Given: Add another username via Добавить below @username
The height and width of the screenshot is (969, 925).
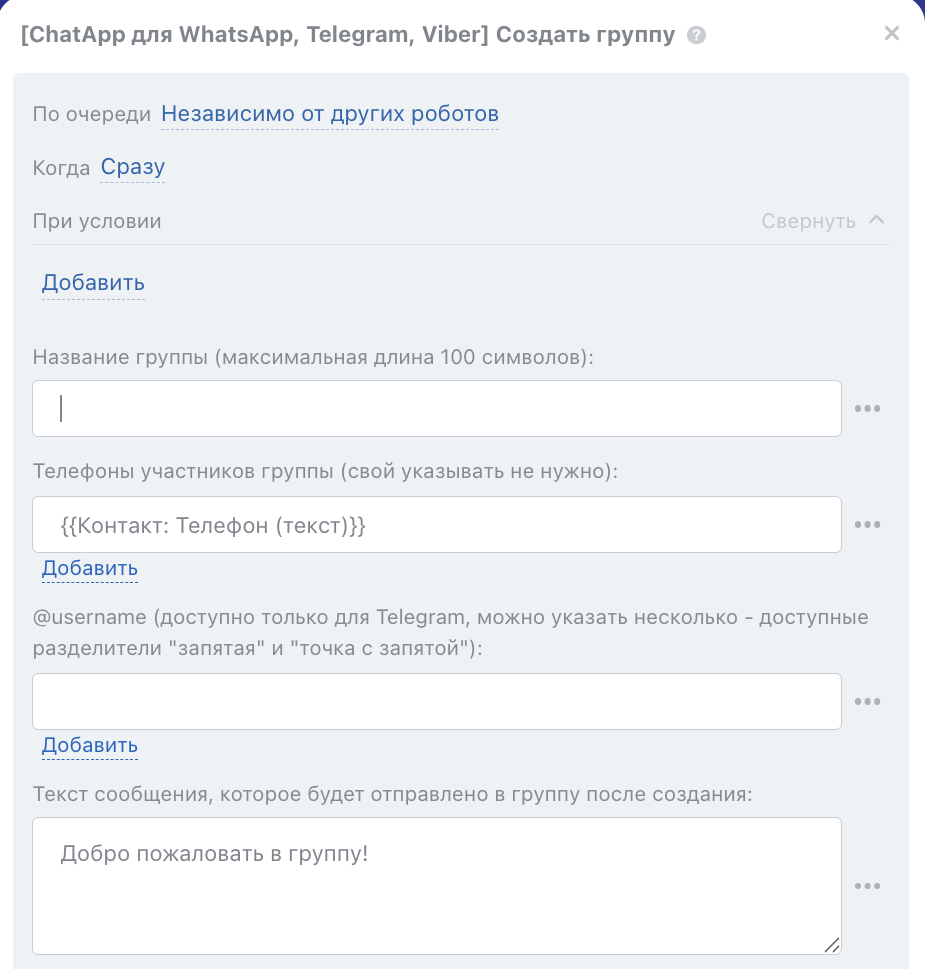Looking at the screenshot, I should click(89, 746).
